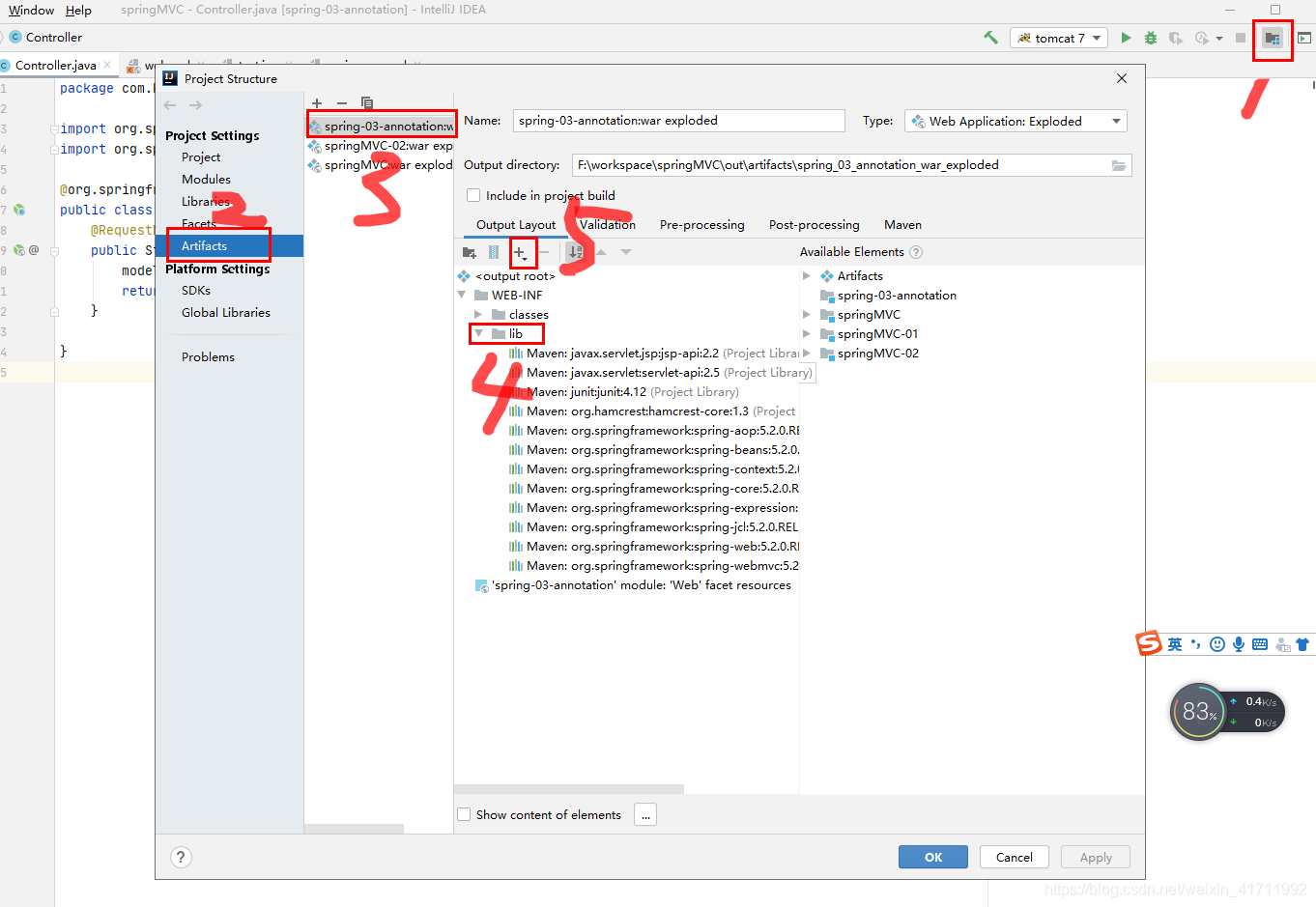Expand springMVC-02 in Available Elements
Viewport: 1316px width, 907px height.
[x=807, y=353]
